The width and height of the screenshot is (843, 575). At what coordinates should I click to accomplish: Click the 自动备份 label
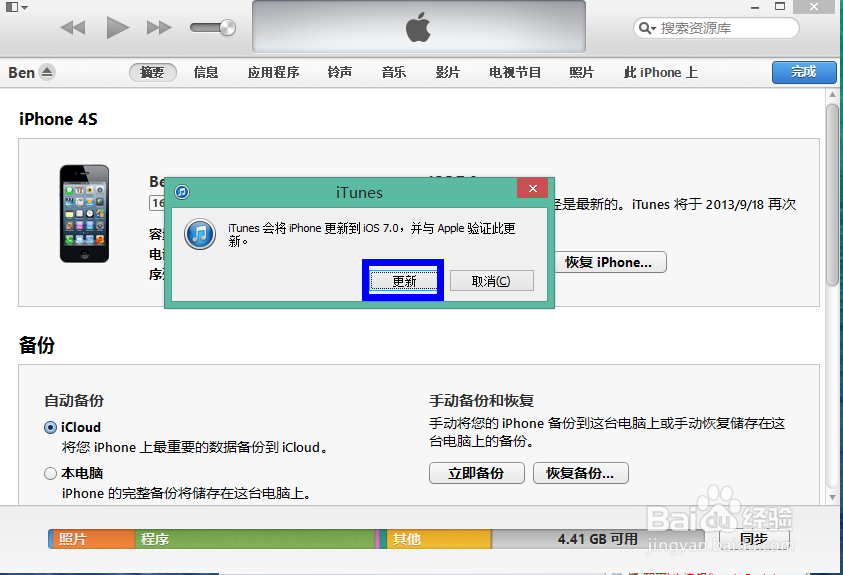(x=74, y=400)
